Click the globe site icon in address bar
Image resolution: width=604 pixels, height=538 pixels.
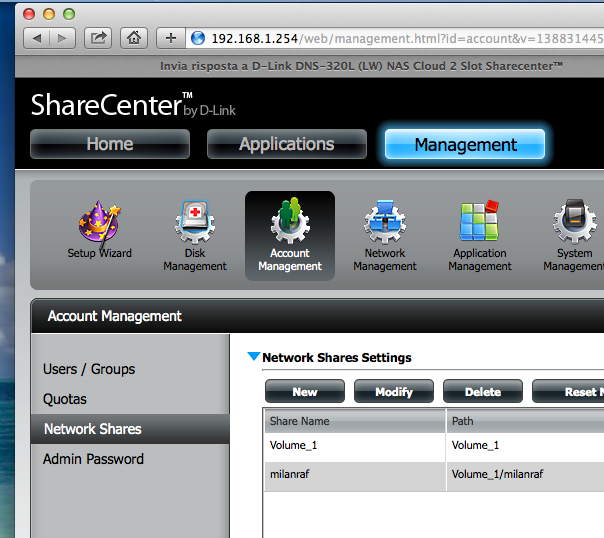pos(198,38)
